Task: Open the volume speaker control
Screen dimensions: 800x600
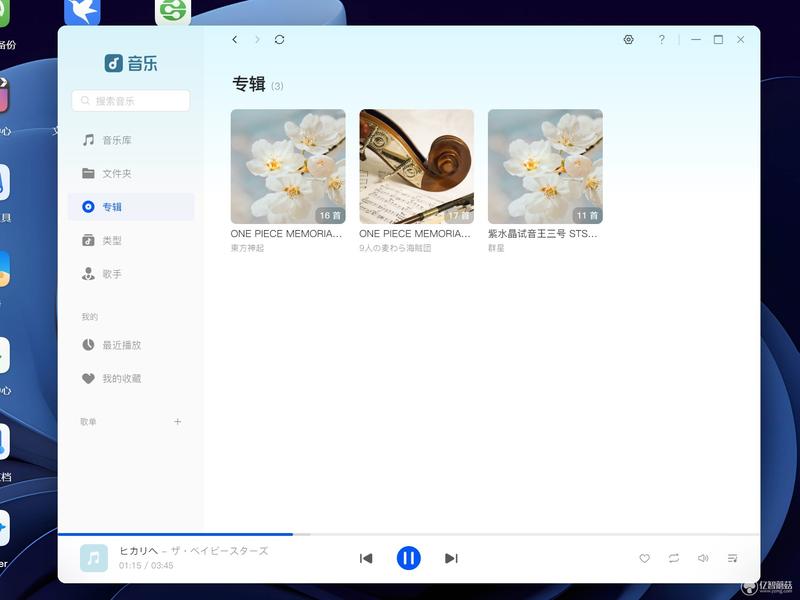Action: pos(703,558)
